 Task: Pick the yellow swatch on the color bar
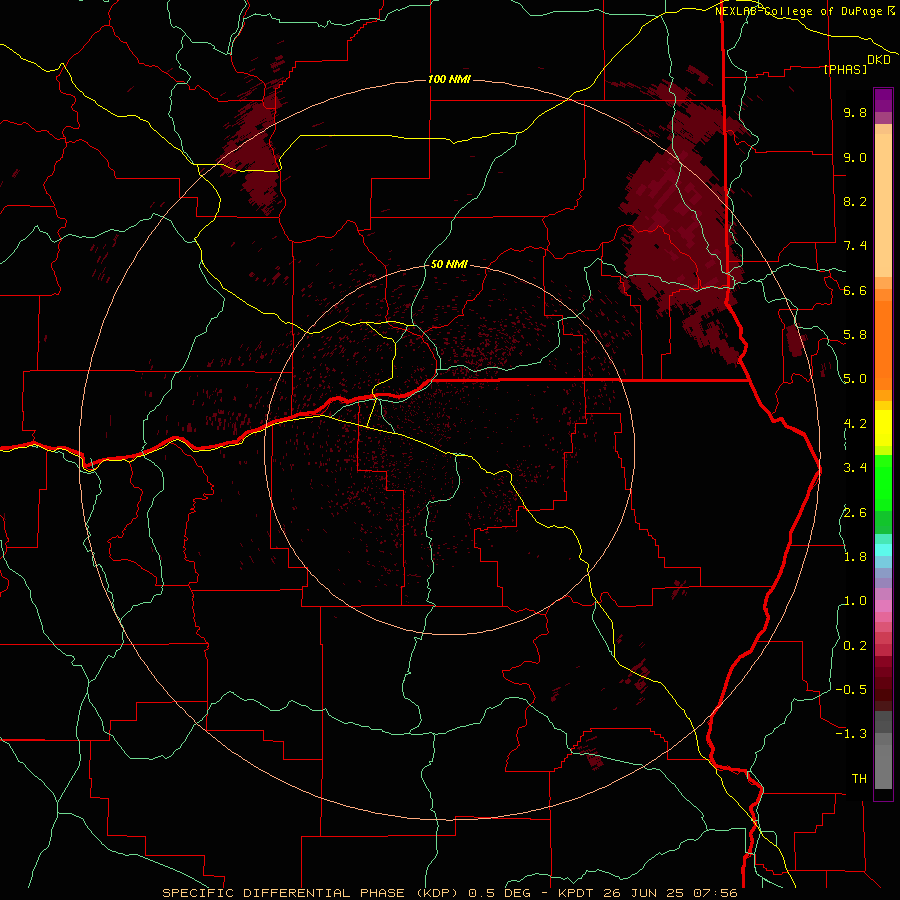pos(883,428)
